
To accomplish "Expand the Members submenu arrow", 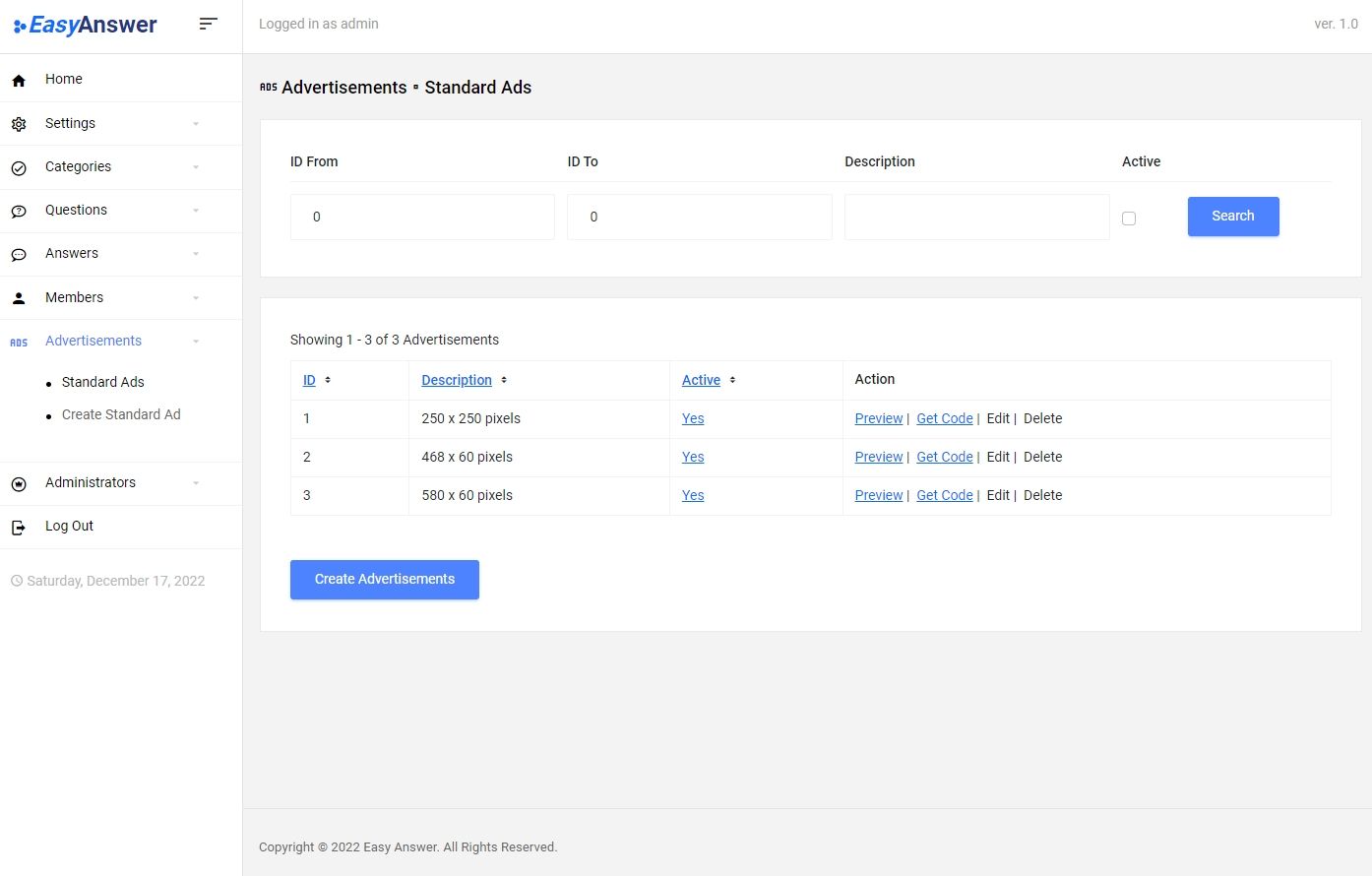I will [196, 298].
